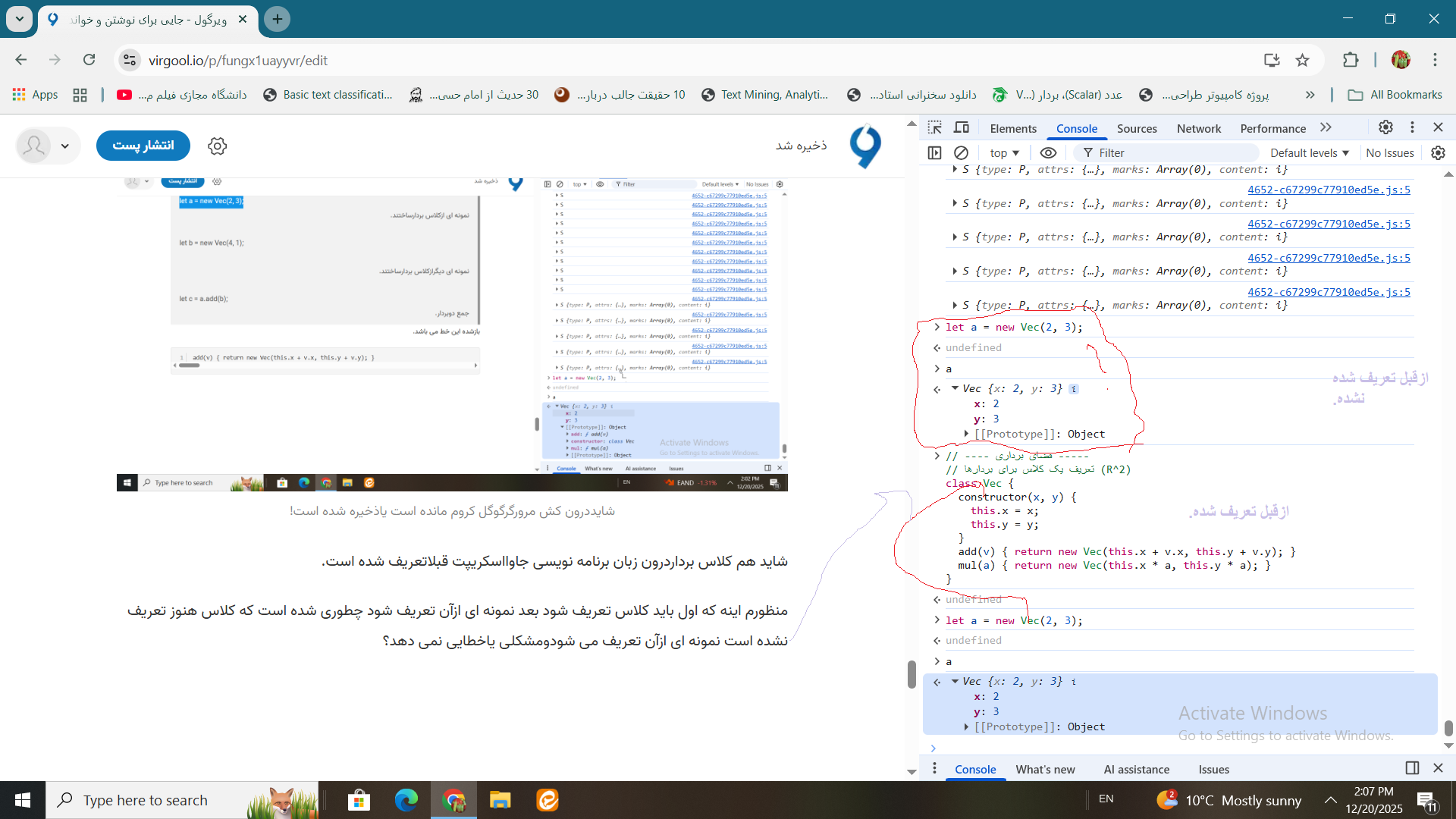Toggle the drawer dock side icon
Screen dimensions: 1456x819
1412,768
